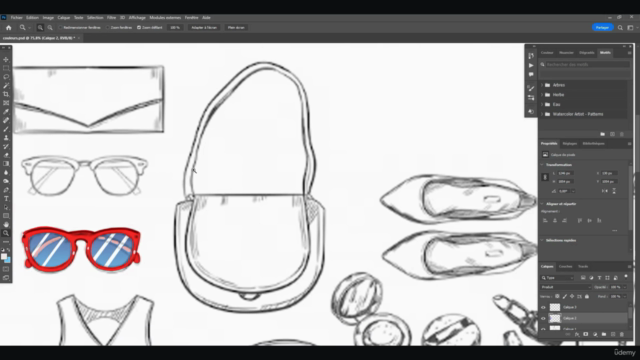Toggle lock transparent pixels icon
The width and height of the screenshot is (640, 360).
[557, 296]
